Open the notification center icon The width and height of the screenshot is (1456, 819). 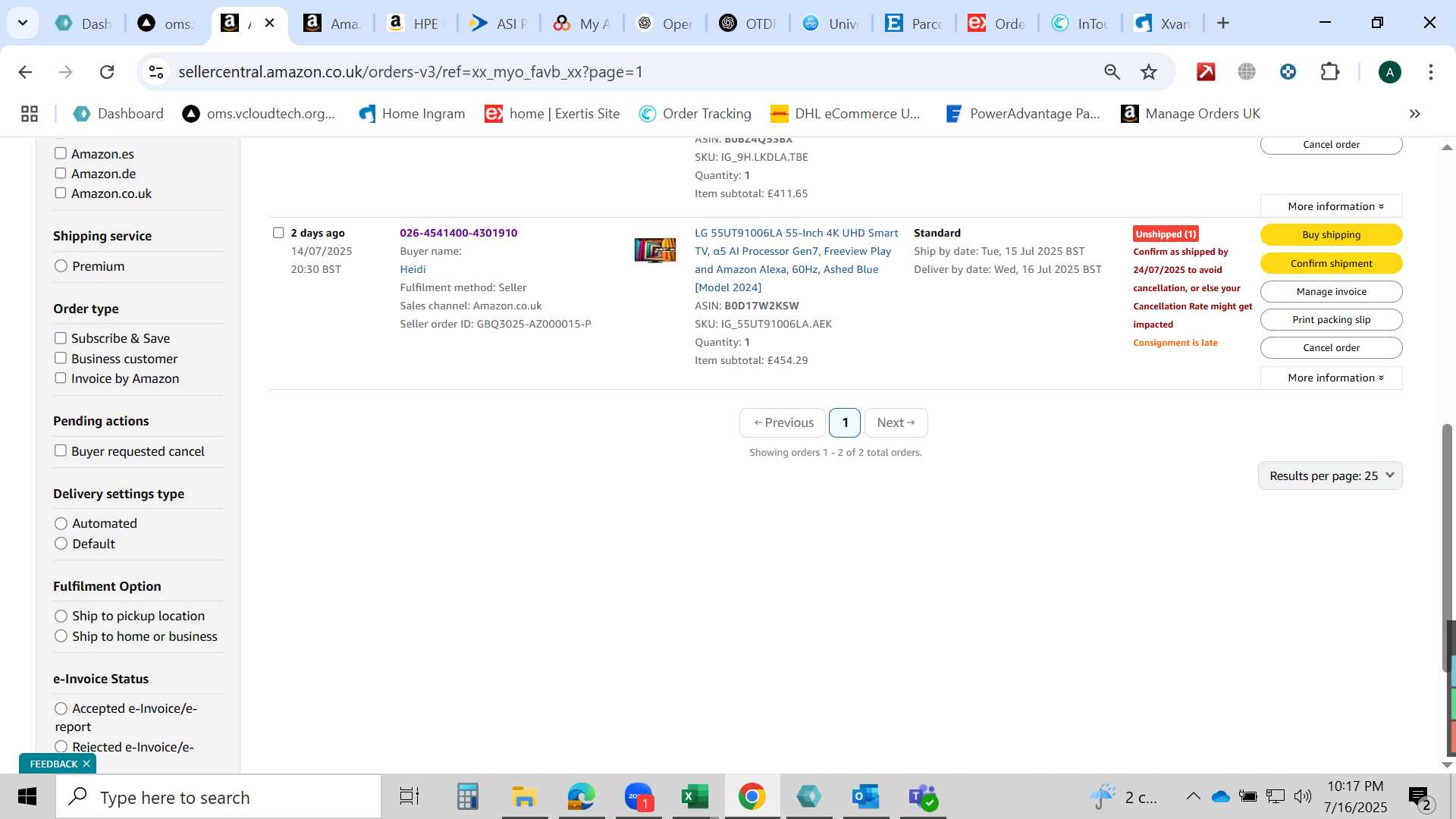click(x=1419, y=797)
